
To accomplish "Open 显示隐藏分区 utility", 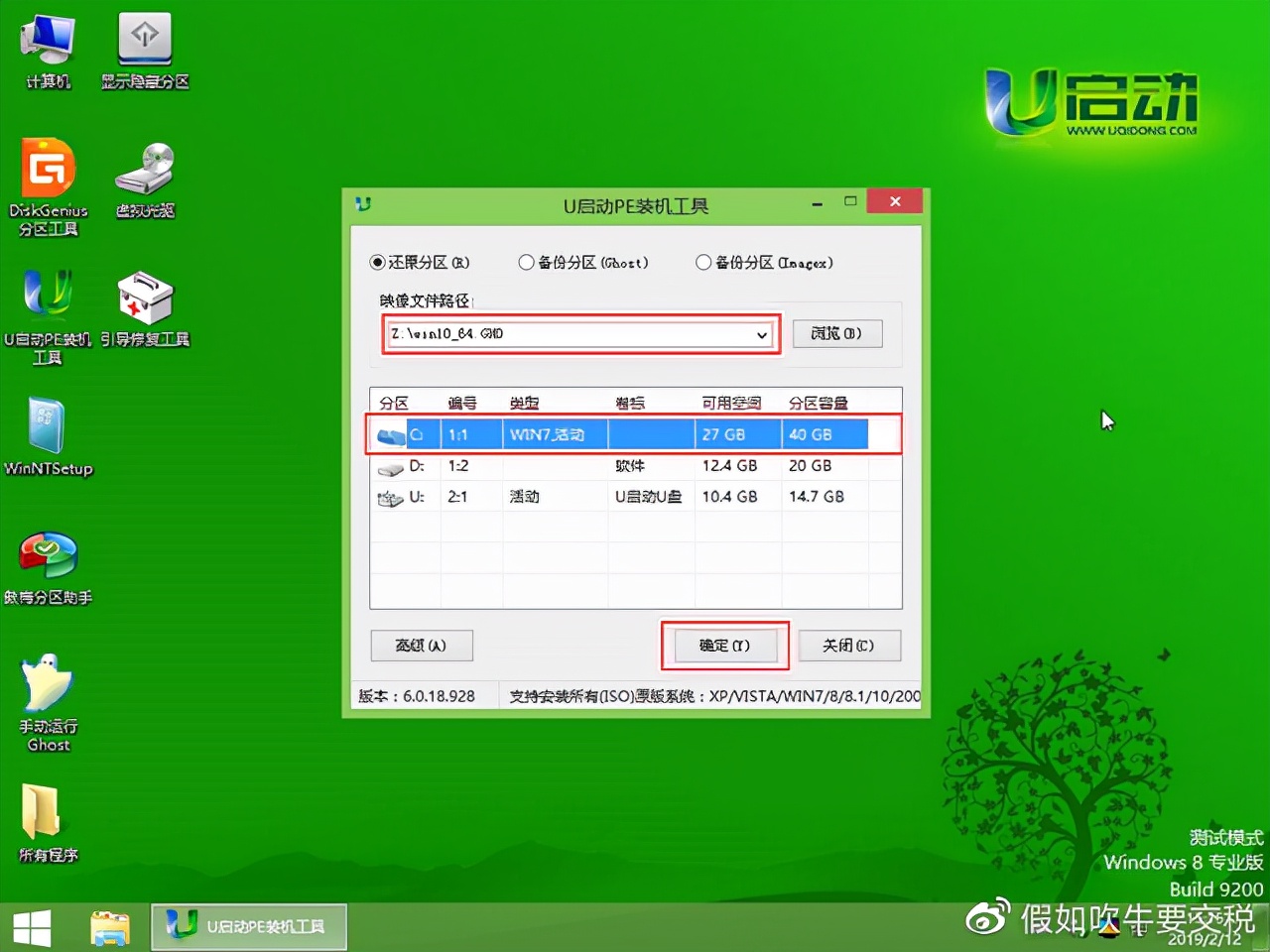I will coord(145,50).
